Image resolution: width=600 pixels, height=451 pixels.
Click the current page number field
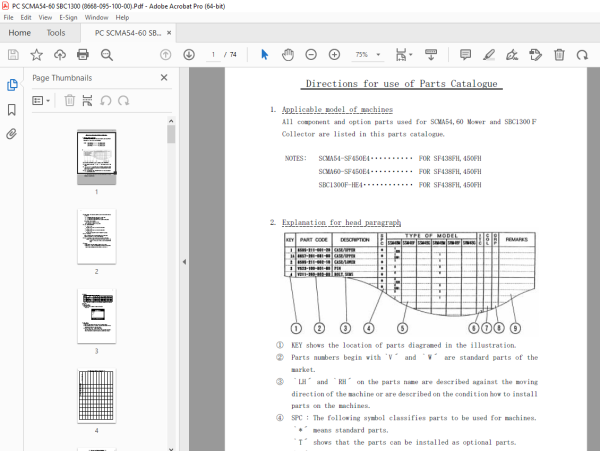(x=213, y=55)
